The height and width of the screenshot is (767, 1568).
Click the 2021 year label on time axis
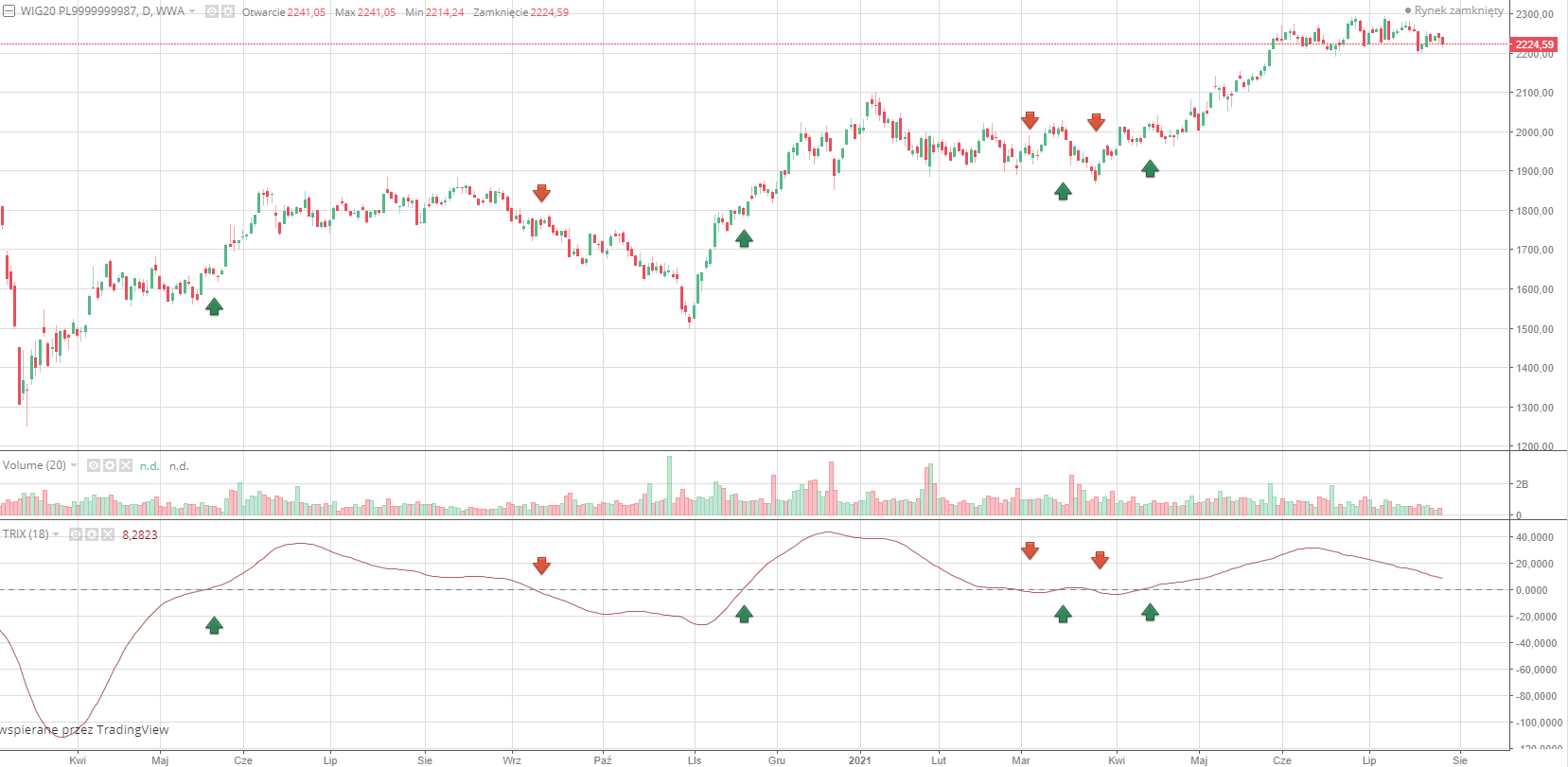[x=860, y=760]
